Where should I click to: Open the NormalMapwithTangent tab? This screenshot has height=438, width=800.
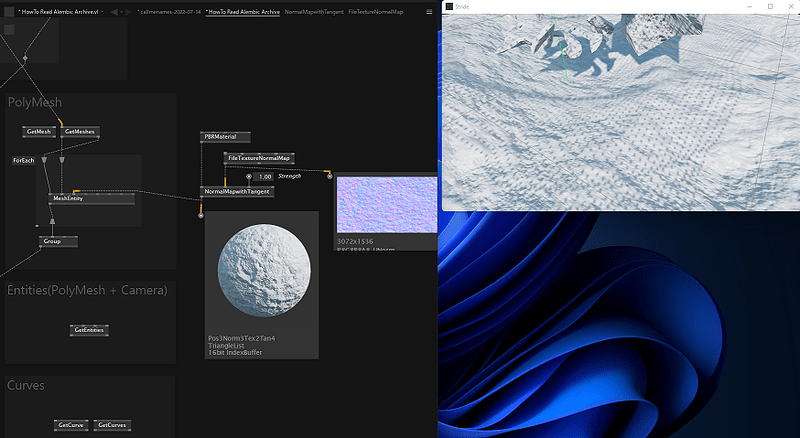(x=314, y=12)
